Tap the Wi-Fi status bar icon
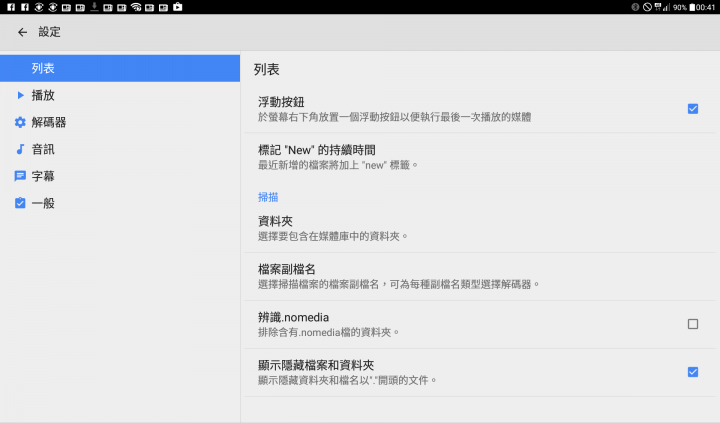The image size is (720, 423). pyautogui.click(x=136, y=7)
